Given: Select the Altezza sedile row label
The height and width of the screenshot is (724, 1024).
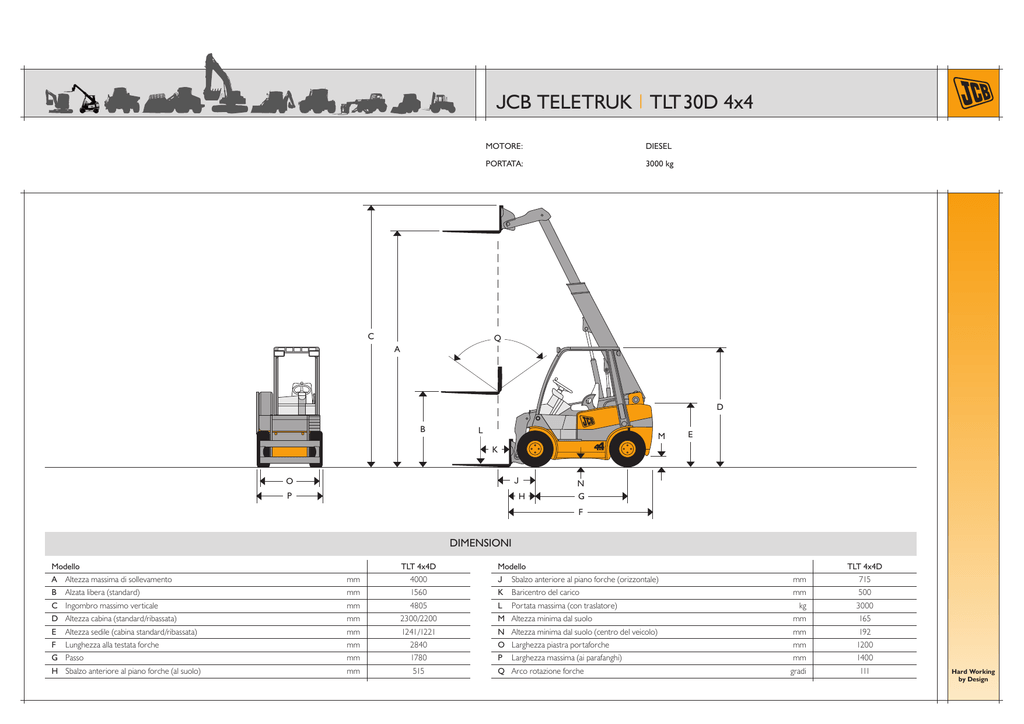Looking at the screenshot, I should (x=131, y=632).
